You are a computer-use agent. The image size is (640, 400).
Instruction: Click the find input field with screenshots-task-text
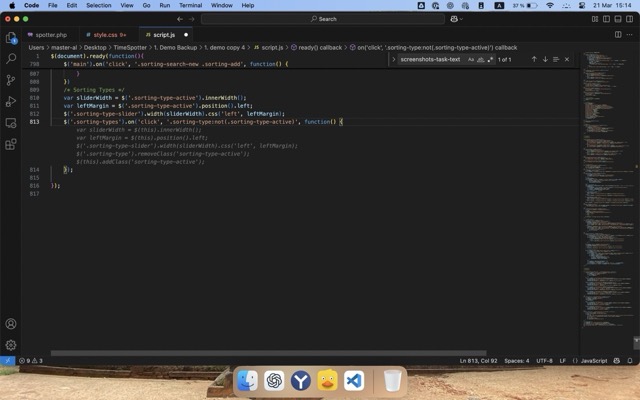click(x=430, y=59)
